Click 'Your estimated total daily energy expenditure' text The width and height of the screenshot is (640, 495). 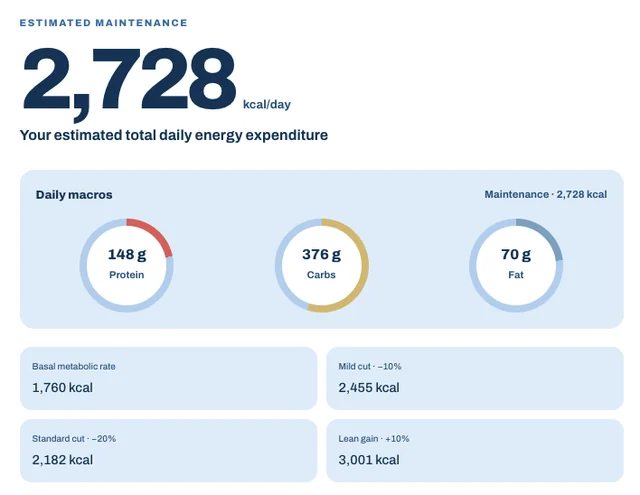tap(174, 135)
